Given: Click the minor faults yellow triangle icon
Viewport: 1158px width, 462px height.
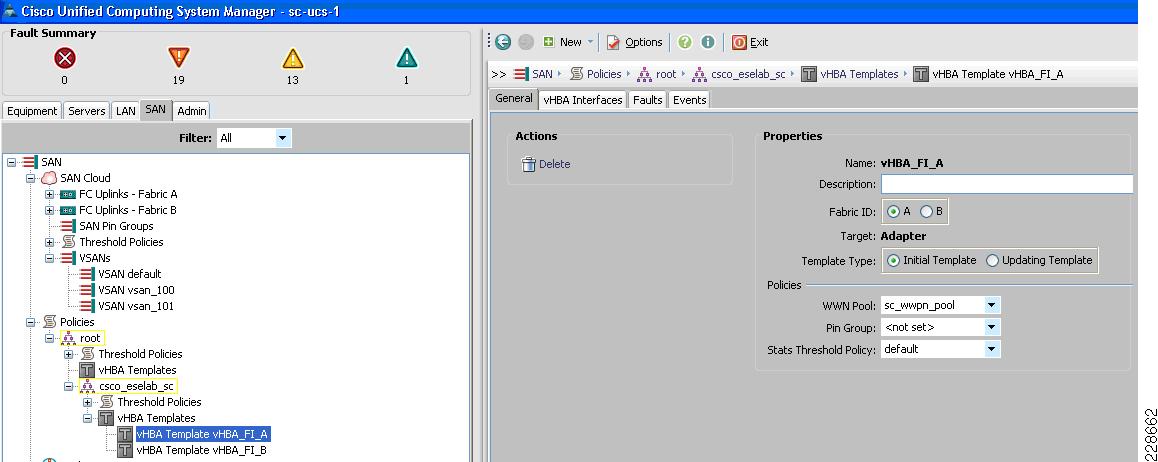Looking at the screenshot, I should pos(292,58).
